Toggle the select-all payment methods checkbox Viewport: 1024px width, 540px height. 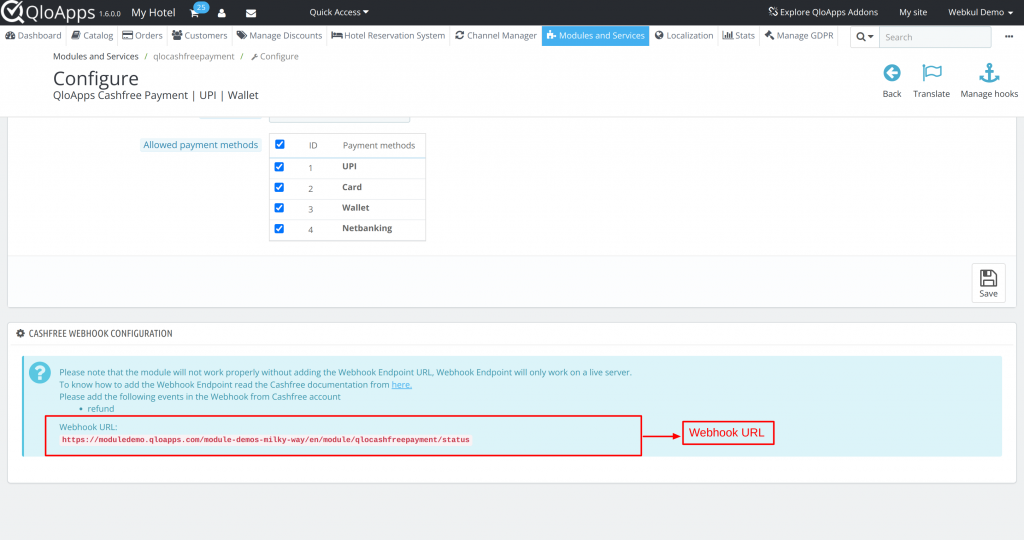[280, 144]
